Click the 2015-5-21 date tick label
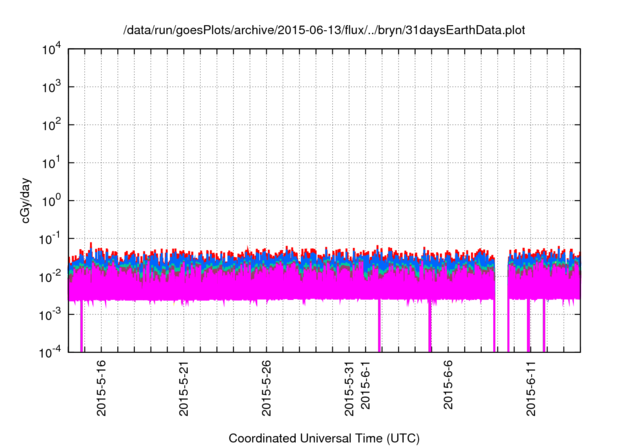The width and height of the screenshot is (640, 448). [x=184, y=388]
